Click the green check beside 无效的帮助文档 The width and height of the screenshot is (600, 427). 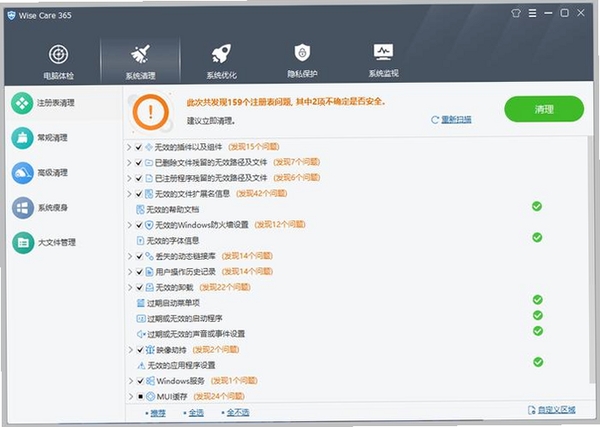point(537,206)
